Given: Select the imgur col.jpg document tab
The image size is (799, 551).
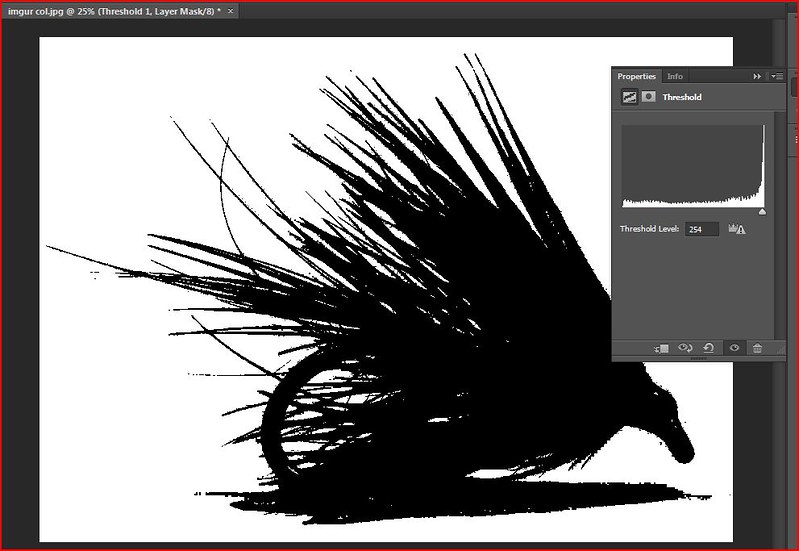Looking at the screenshot, I should [x=110, y=10].
